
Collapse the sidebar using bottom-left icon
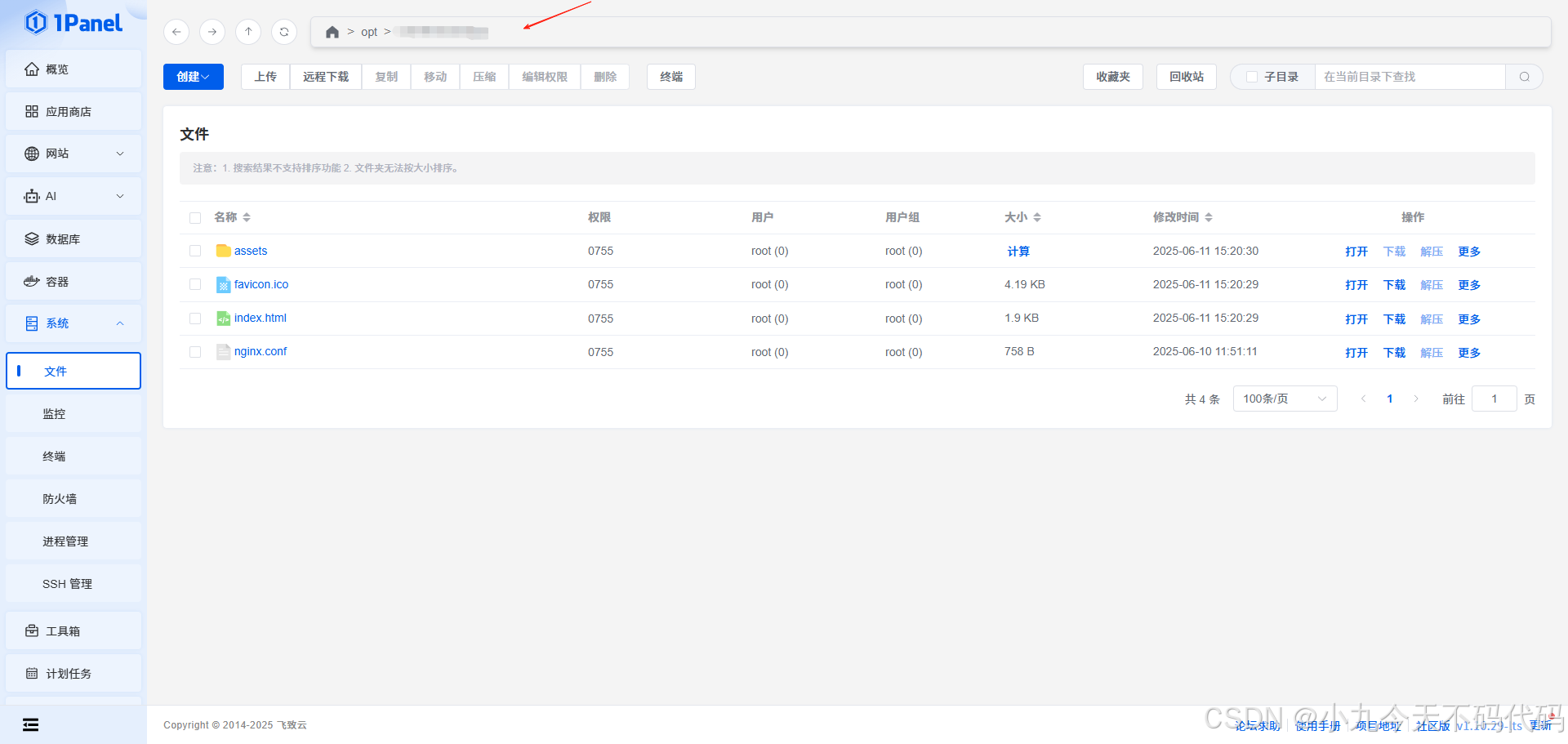click(x=30, y=724)
